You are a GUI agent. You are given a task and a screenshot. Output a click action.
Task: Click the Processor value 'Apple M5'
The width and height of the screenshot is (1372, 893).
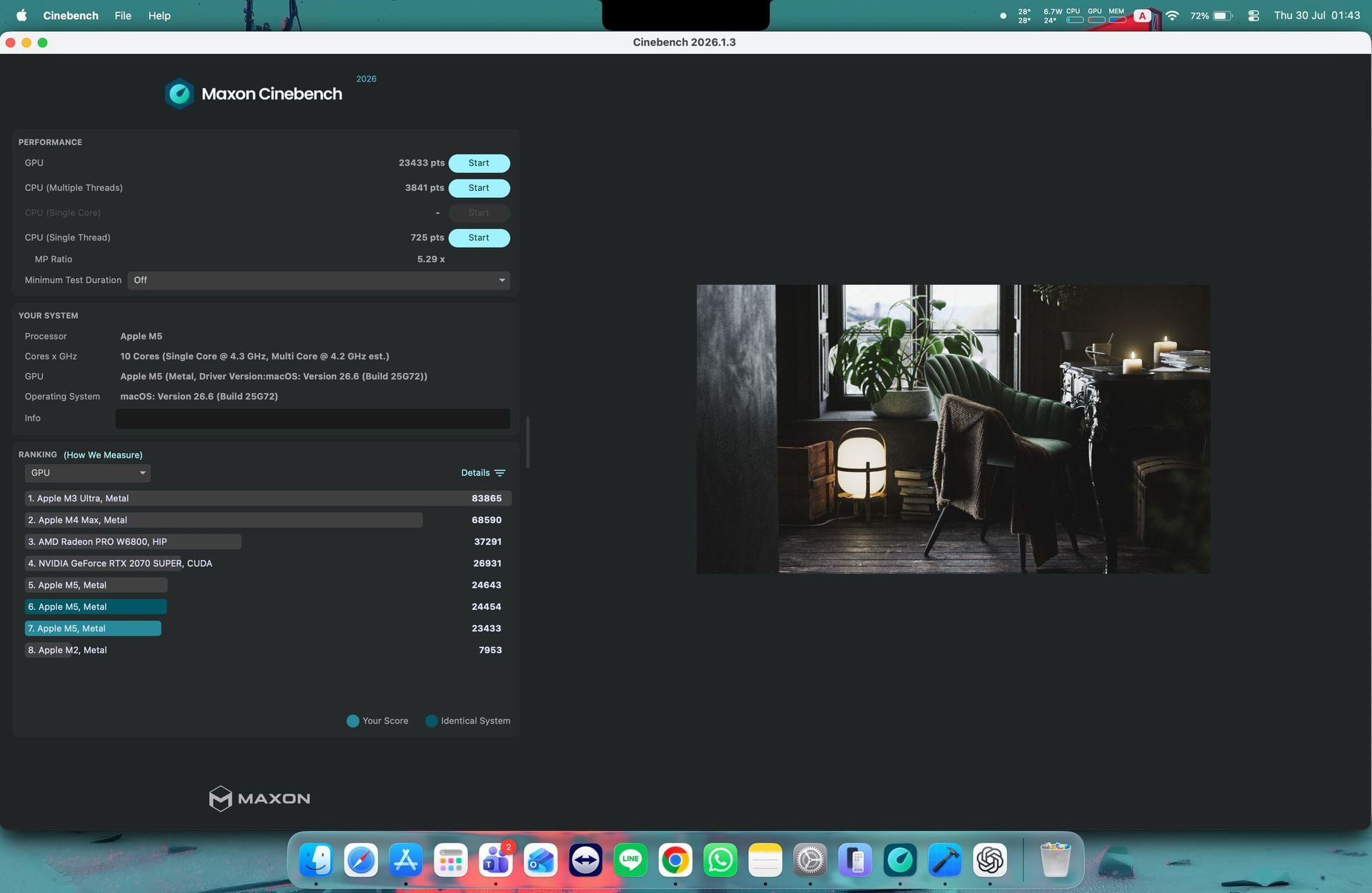point(141,336)
